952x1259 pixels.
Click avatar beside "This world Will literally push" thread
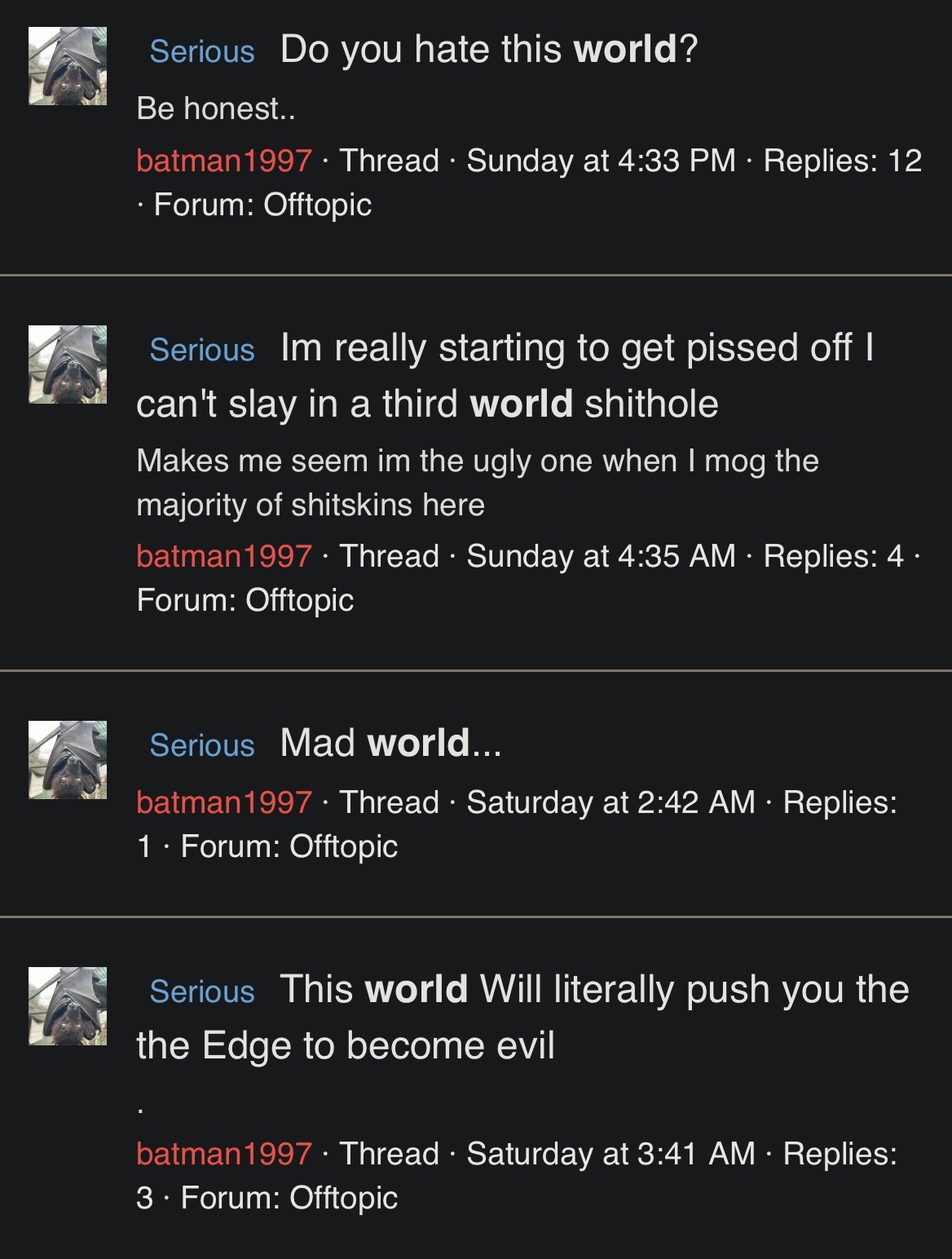pos(68,1006)
